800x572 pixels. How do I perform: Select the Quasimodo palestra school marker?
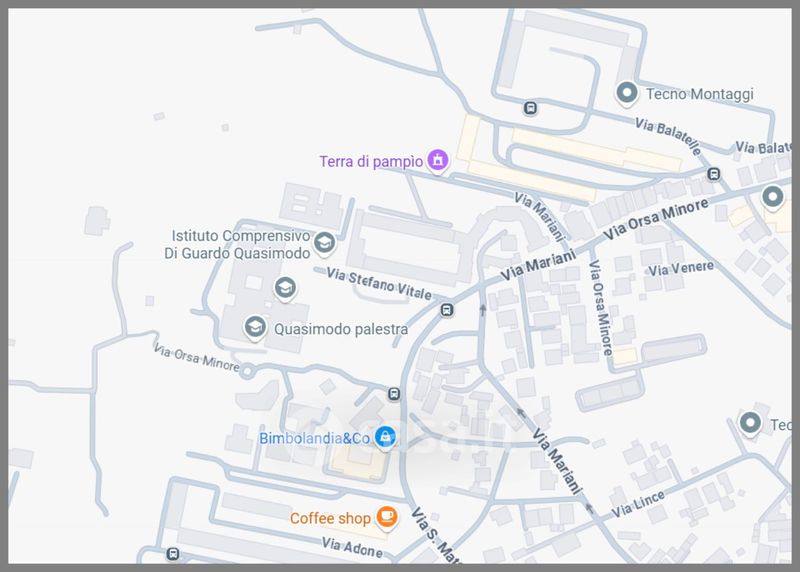click(x=255, y=328)
